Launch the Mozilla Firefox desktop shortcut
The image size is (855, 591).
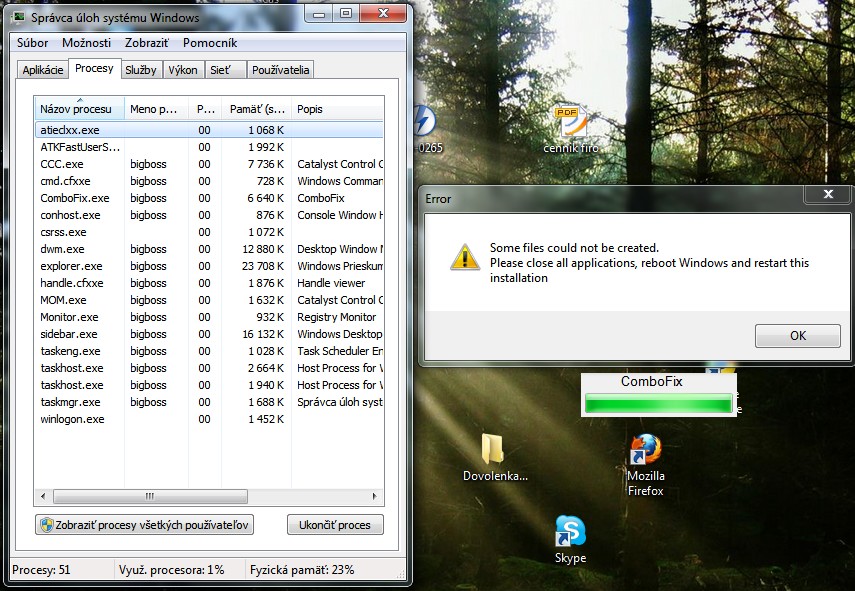646,465
